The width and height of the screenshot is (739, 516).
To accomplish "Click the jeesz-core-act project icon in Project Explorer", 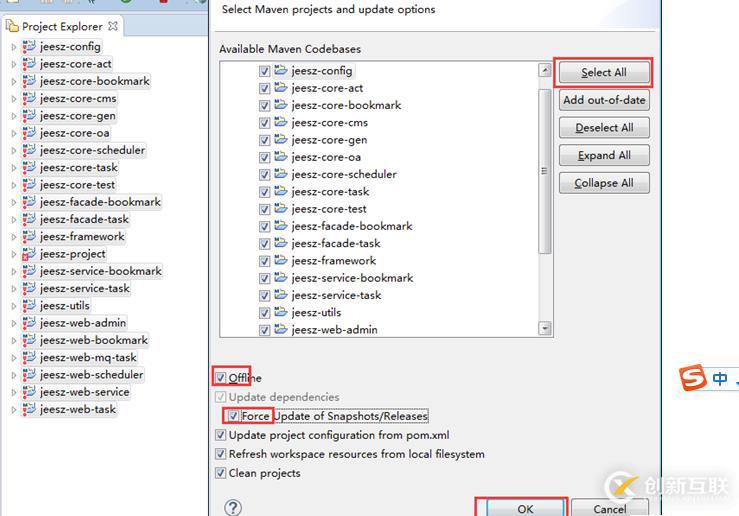I will click(29, 64).
